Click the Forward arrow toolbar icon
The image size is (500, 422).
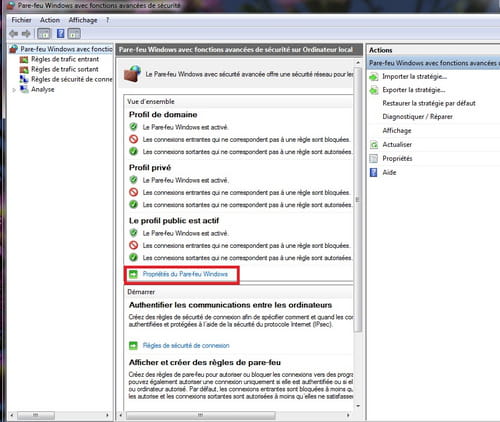[x=26, y=34]
